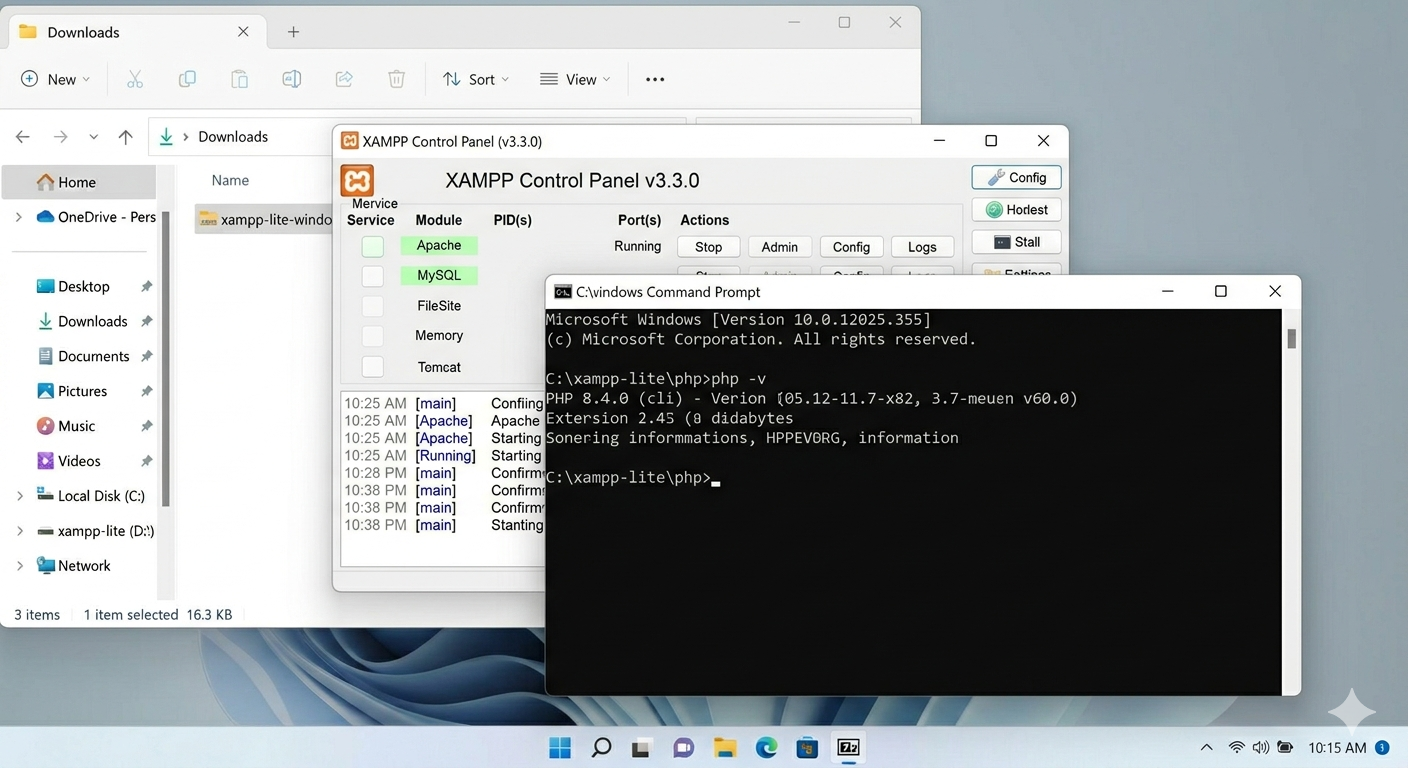Click Admin for the Apache module

779,247
